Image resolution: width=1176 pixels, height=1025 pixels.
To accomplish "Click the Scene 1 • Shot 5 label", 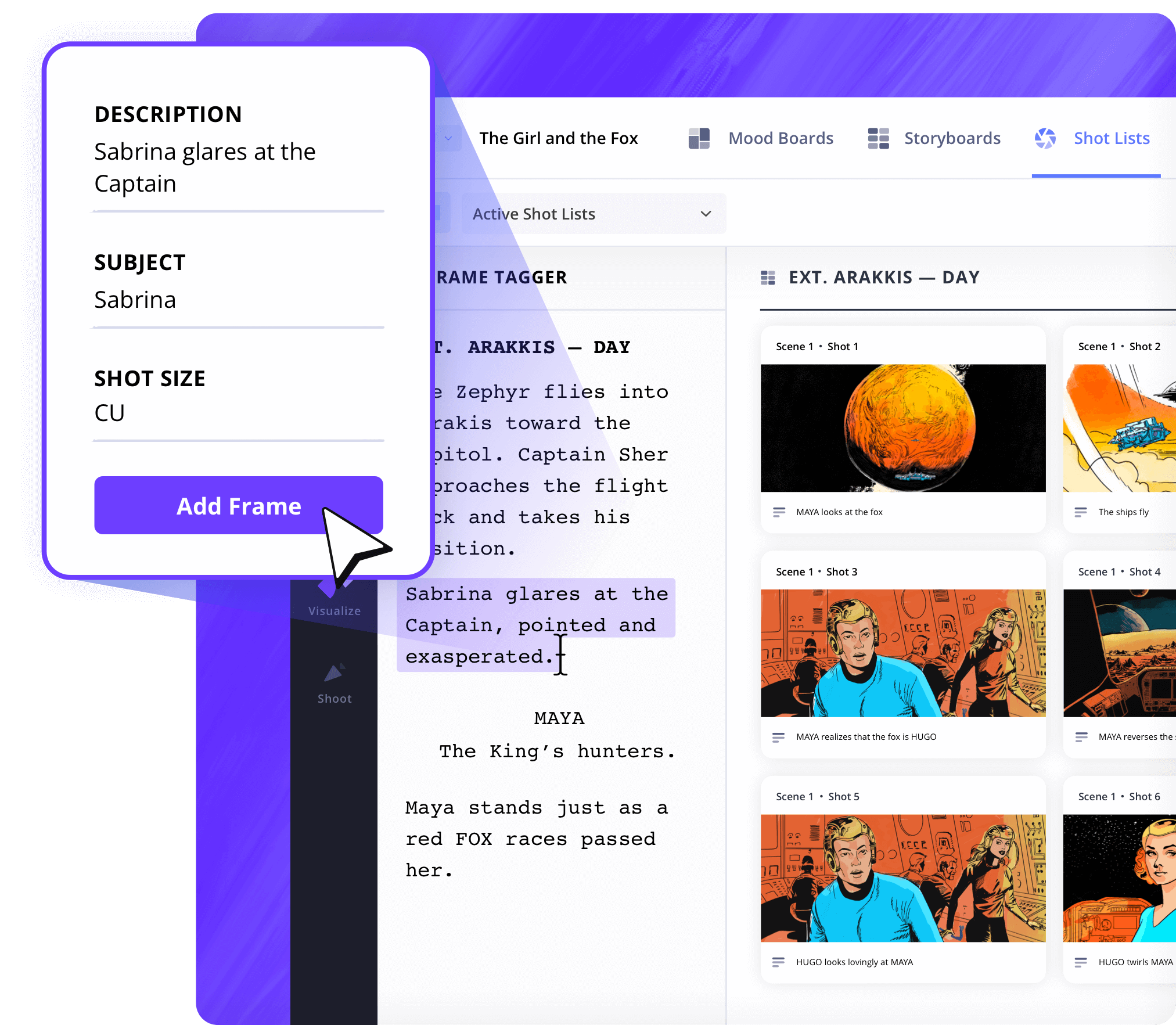I will point(818,796).
